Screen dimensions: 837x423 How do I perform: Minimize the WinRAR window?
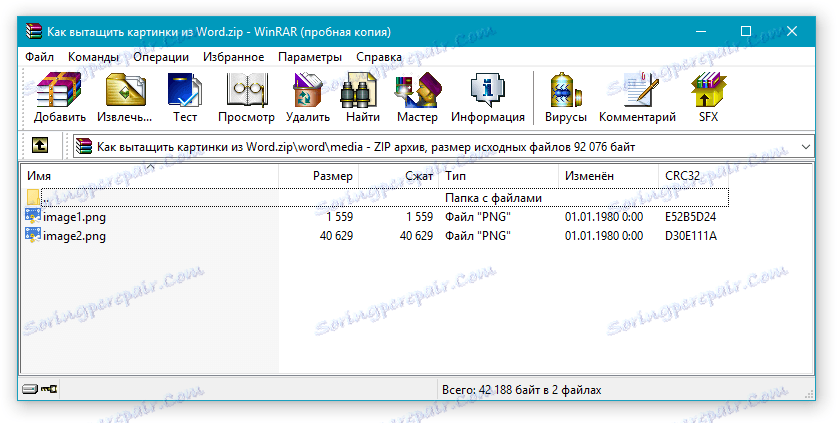(x=701, y=32)
